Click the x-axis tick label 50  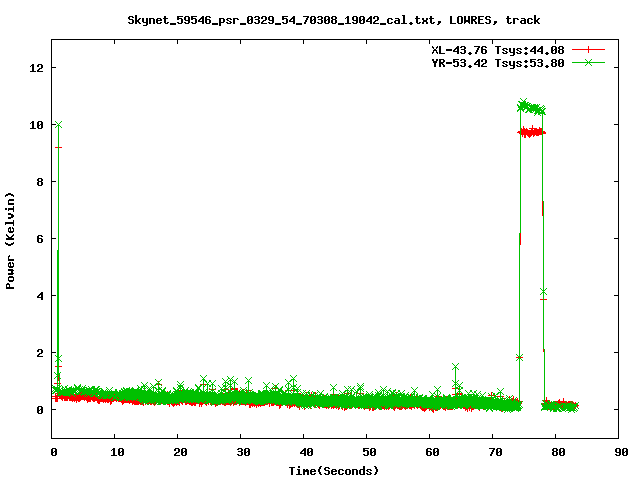coord(369,452)
